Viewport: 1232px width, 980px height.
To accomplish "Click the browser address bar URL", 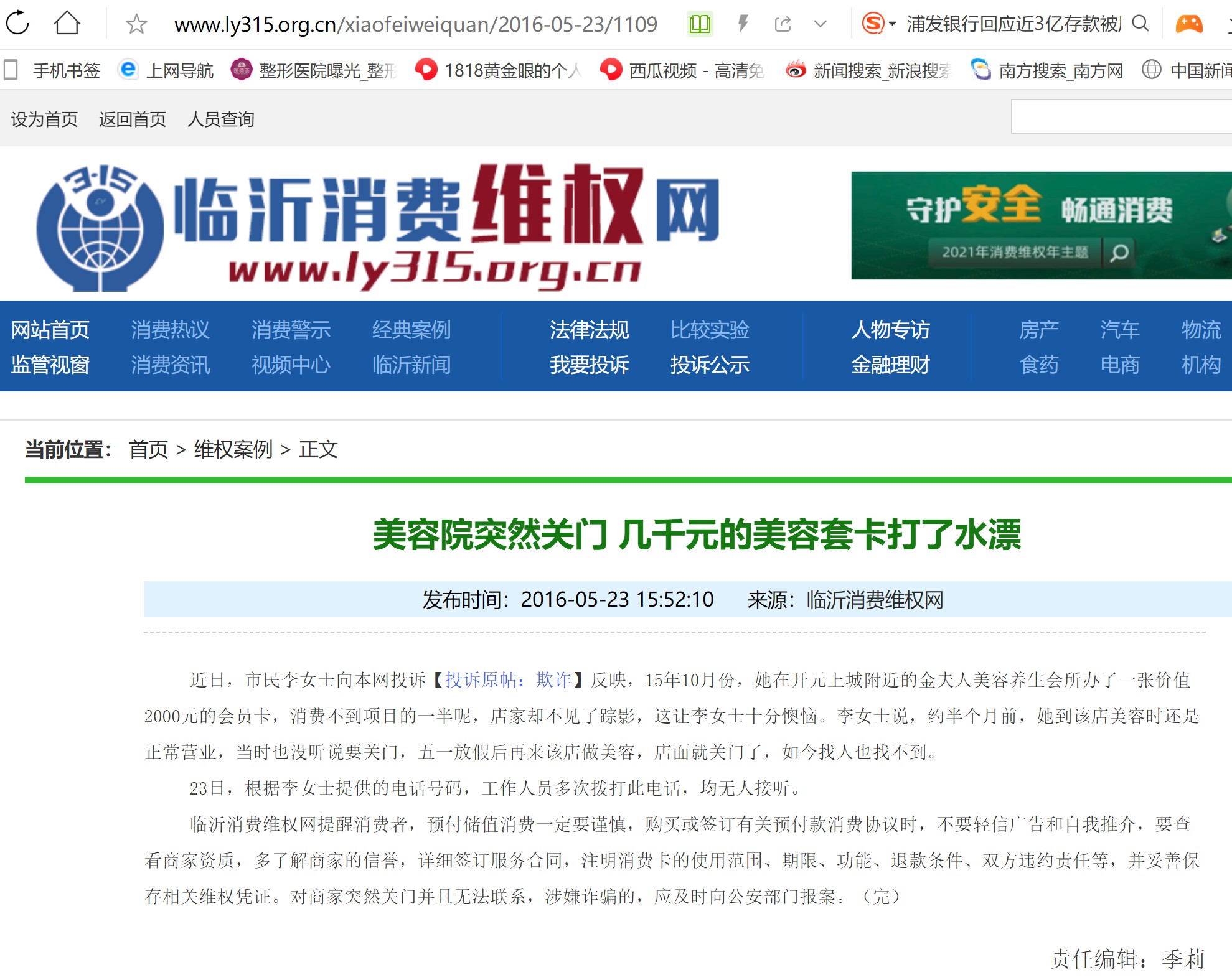I will pyautogui.click(x=416, y=24).
